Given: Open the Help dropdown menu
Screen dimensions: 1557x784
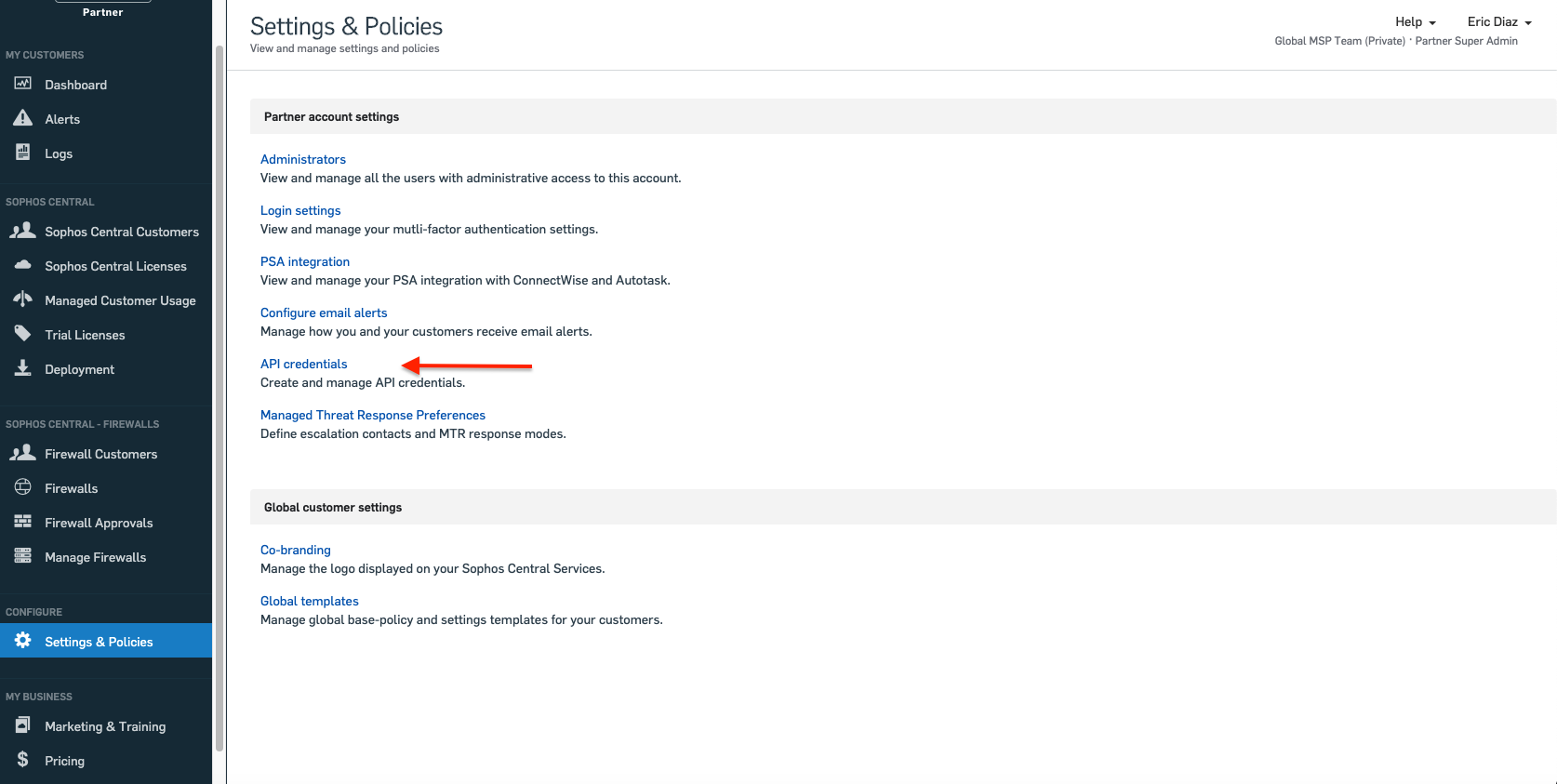Looking at the screenshot, I should click(x=1415, y=21).
